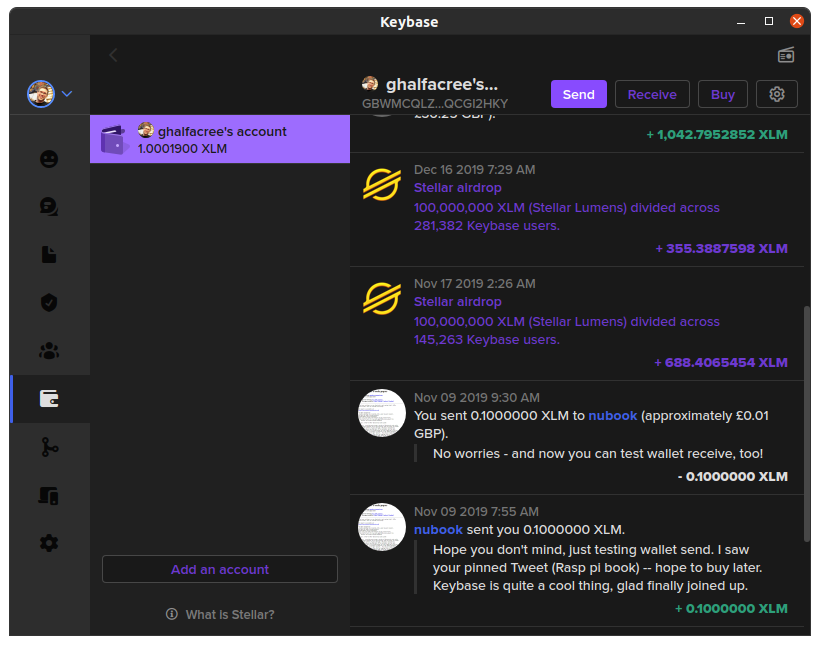The height and width of the screenshot is (645, 820).
Task: Click the radio broadcast icon top right
Action: (x=786, y=55)
